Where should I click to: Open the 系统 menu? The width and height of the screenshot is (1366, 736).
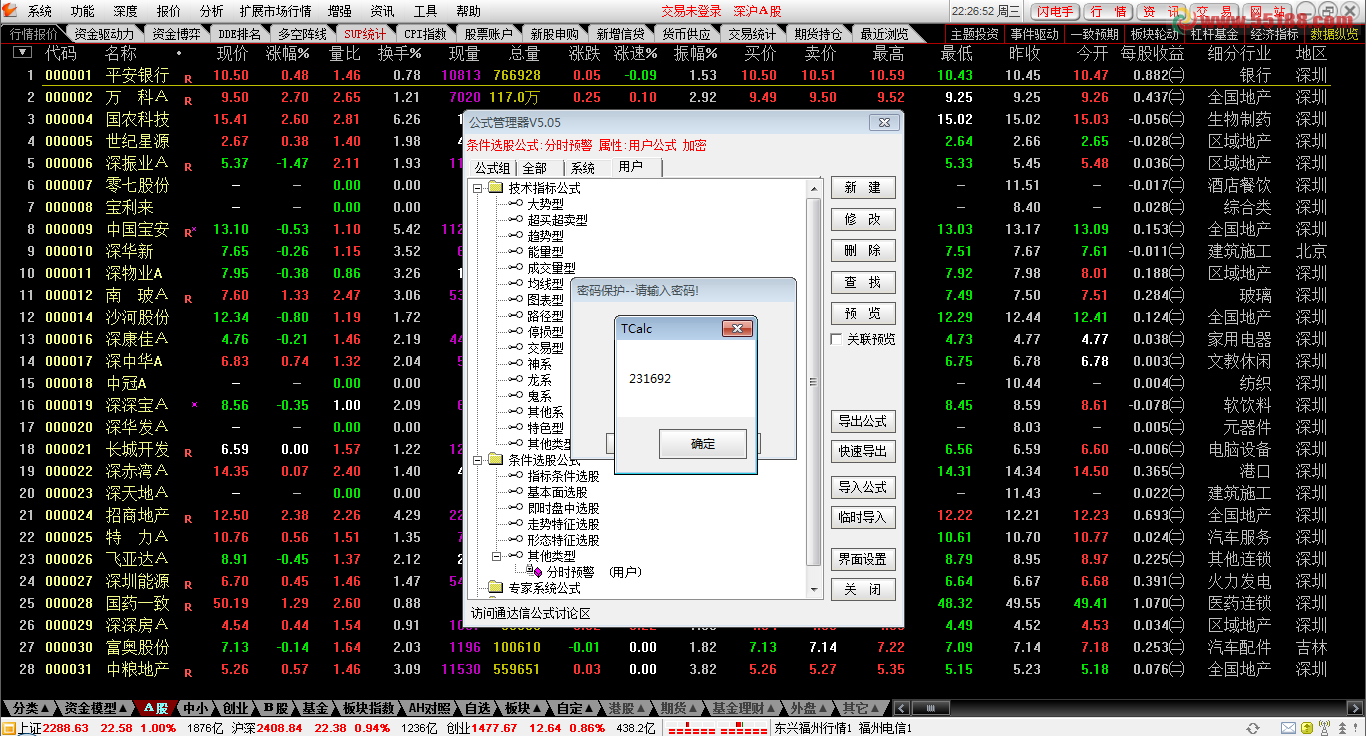[40, 11]
